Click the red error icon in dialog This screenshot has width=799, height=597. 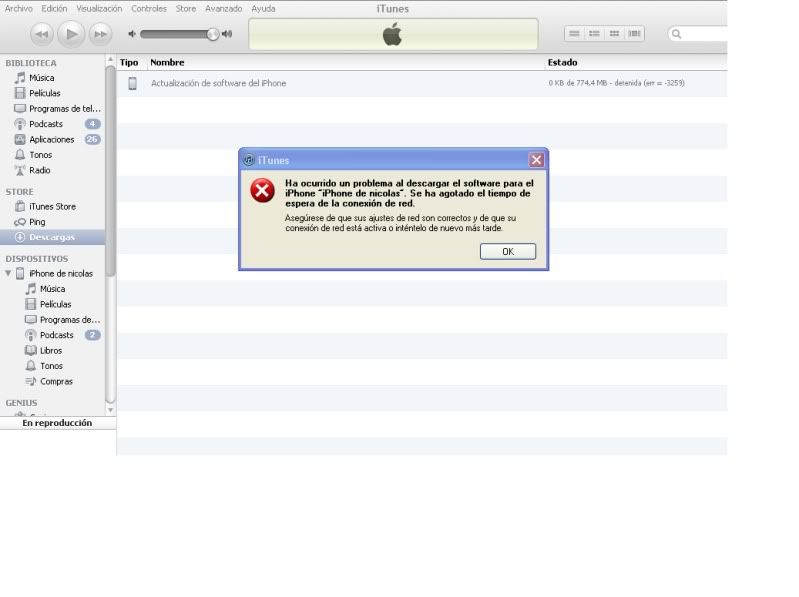tap(262, 191)
